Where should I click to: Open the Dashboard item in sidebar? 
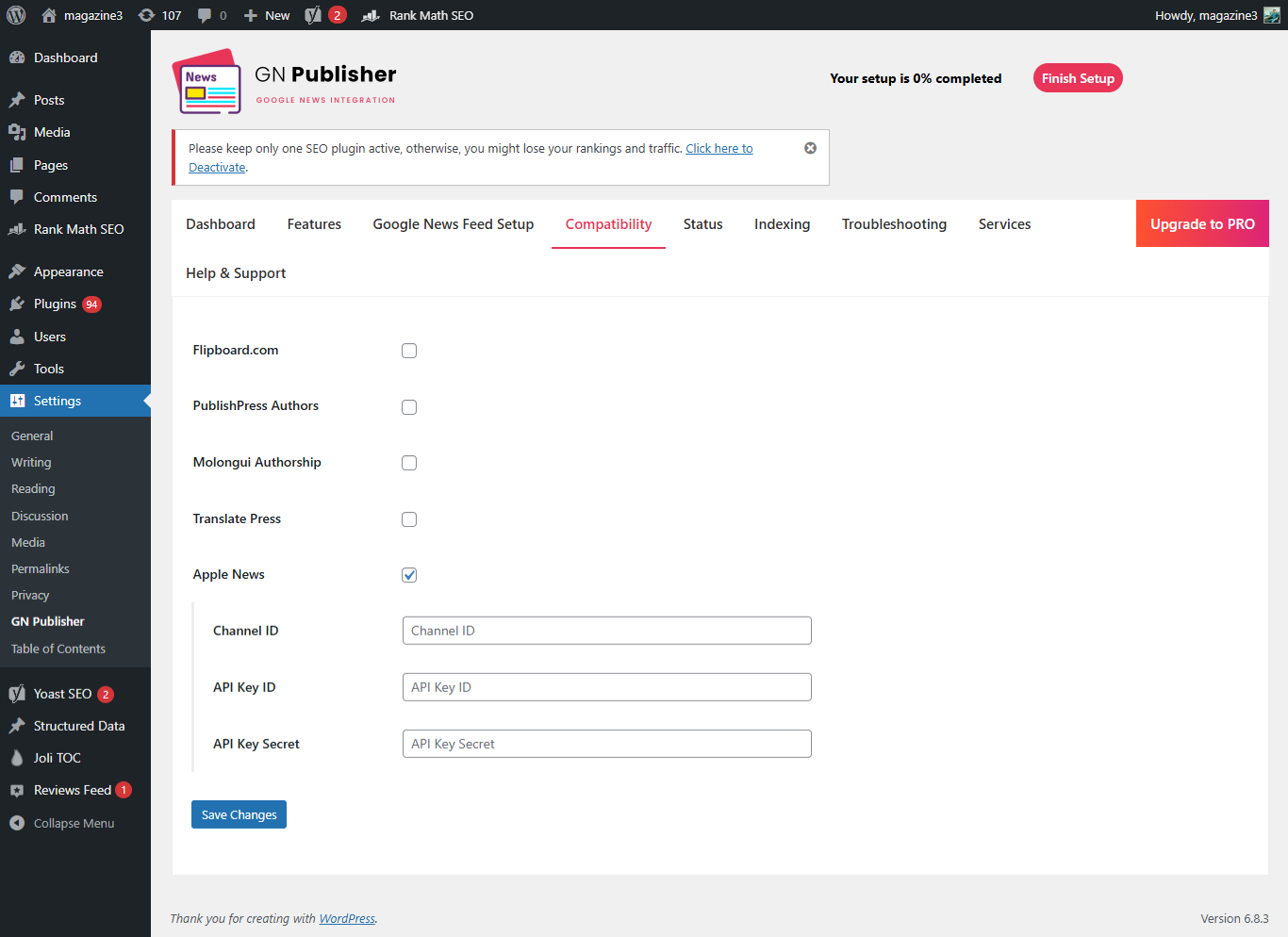point(75,58)
